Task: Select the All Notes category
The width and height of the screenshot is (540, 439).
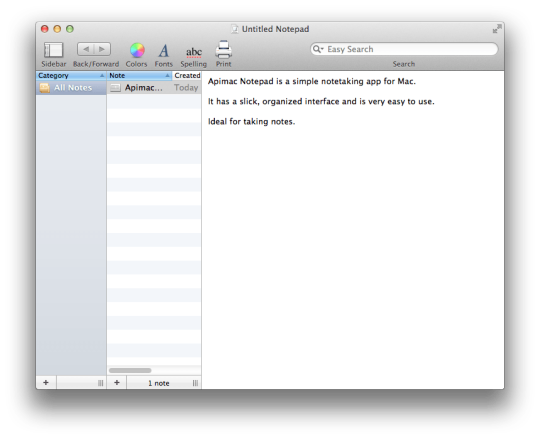Action: coord(71,88)
